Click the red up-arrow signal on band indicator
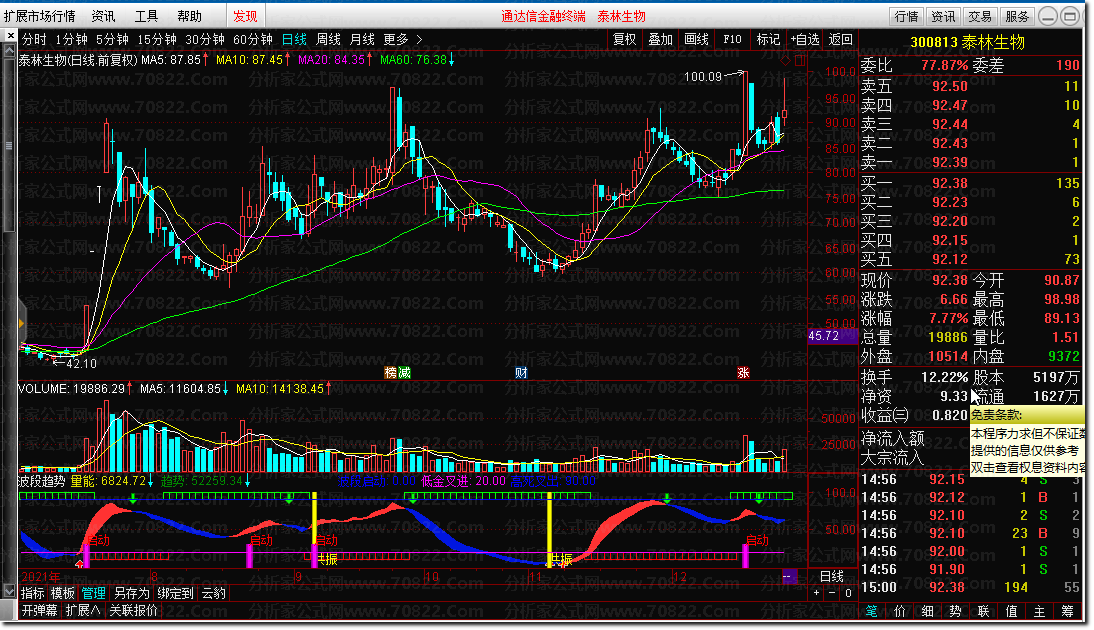1094x630 pixels. (80, 562)
